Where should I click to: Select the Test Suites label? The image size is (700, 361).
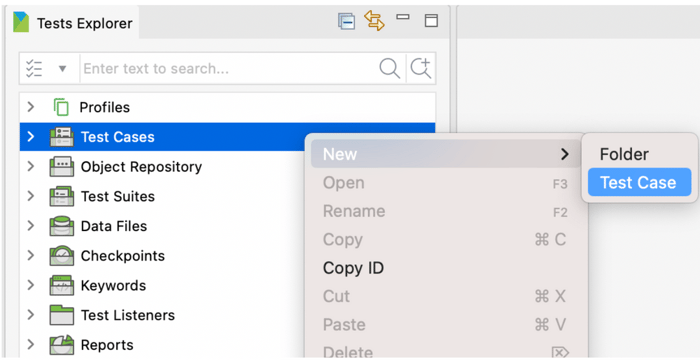click(x=118, y=196)
